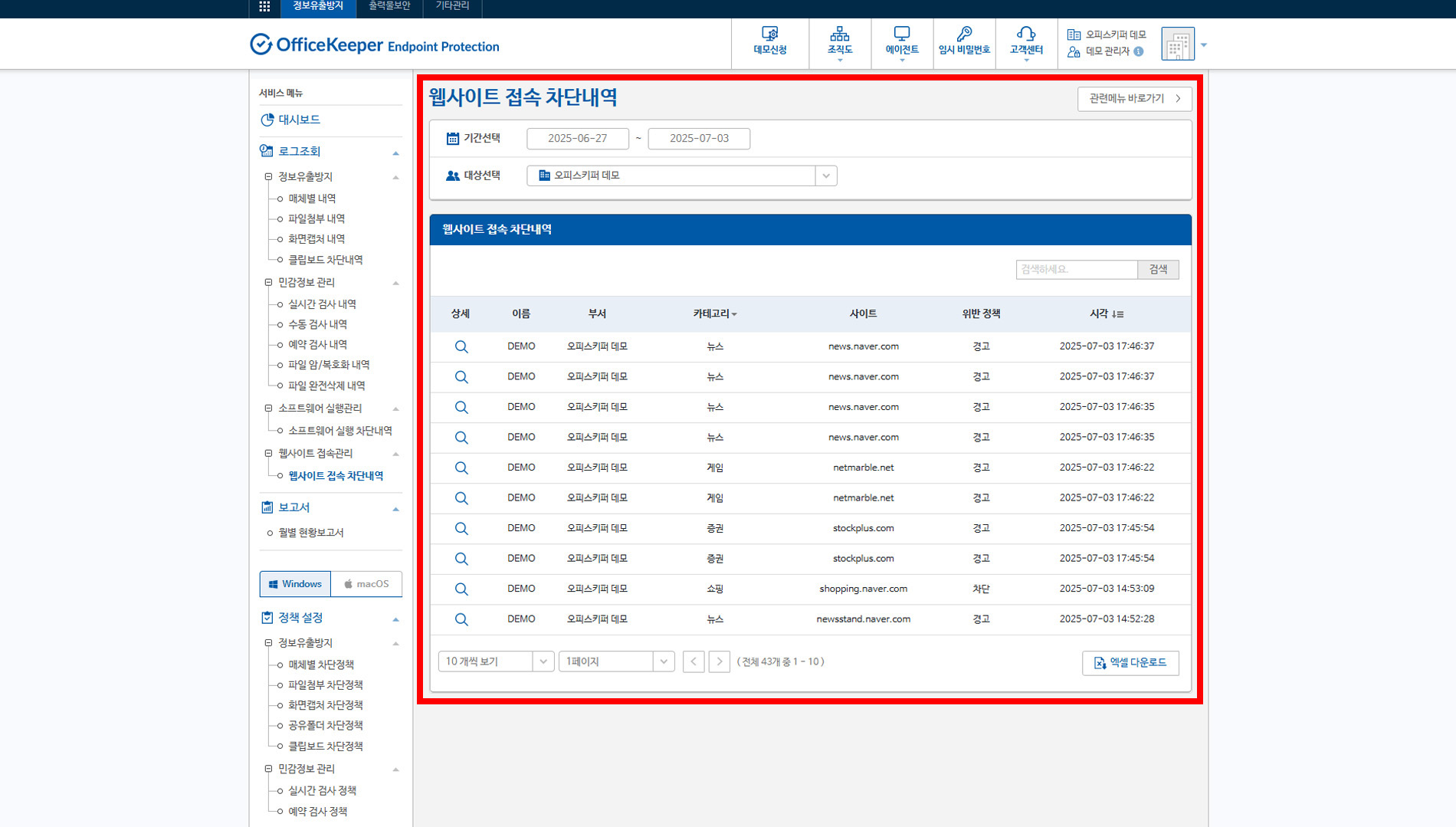
Task: Open 매체별 차단정책 in policy settings
Action: [x=321, y=665]
